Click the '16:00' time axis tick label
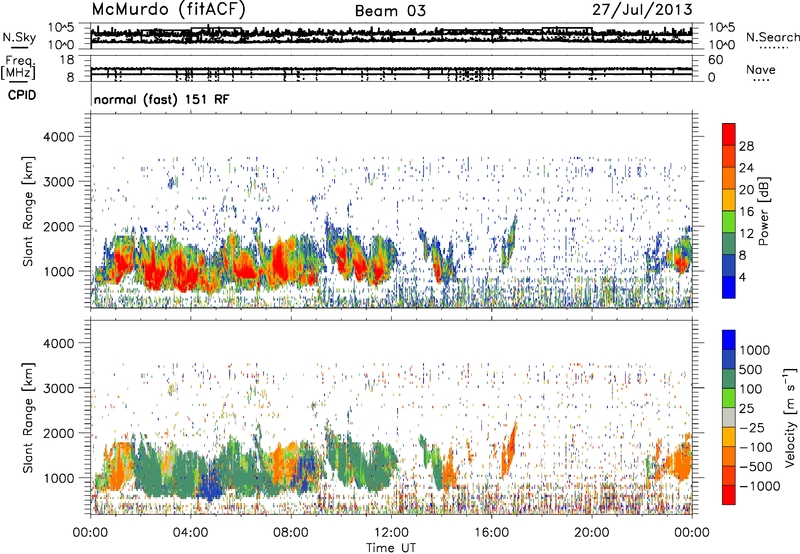This screenshot has height=554, width=800. pos(491,533)
